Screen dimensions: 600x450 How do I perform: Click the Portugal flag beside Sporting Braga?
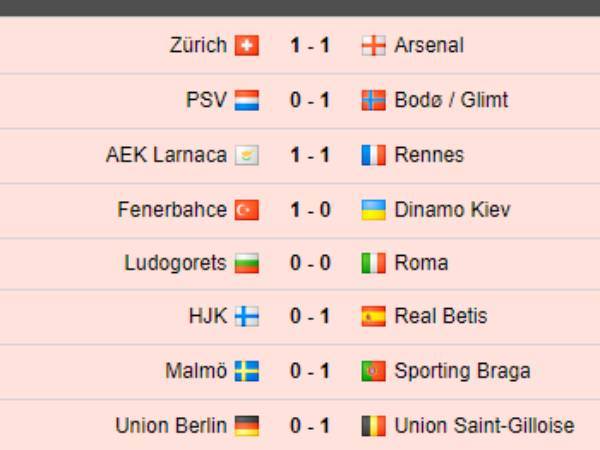pyautogui.click(x=373, y=372)
